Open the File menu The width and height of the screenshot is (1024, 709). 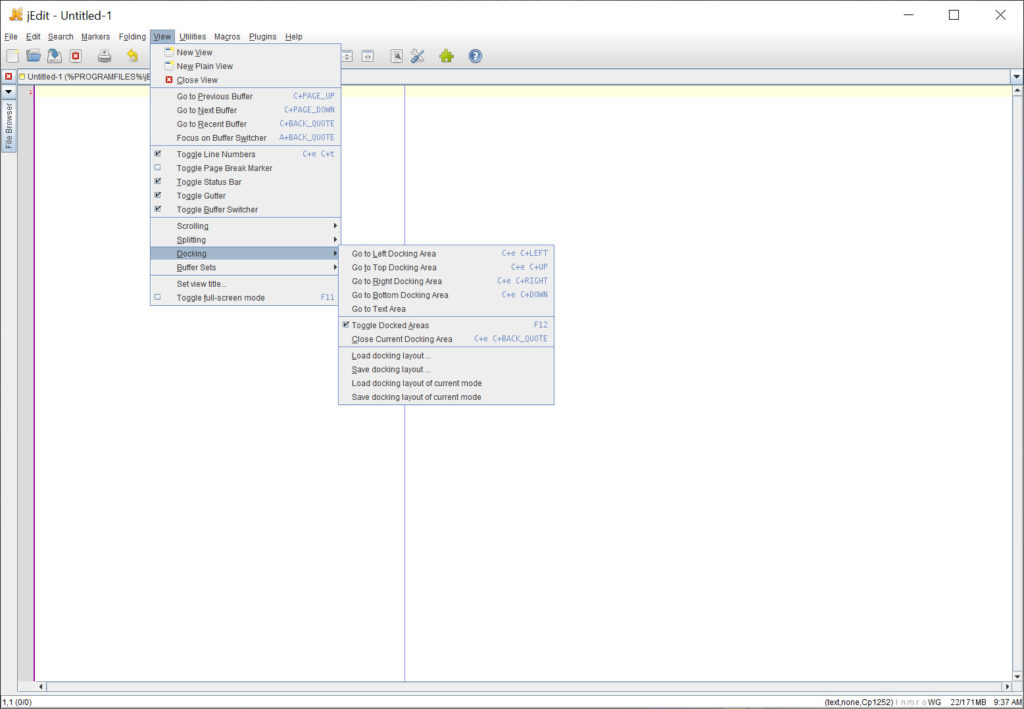click(x=10, y=37)
